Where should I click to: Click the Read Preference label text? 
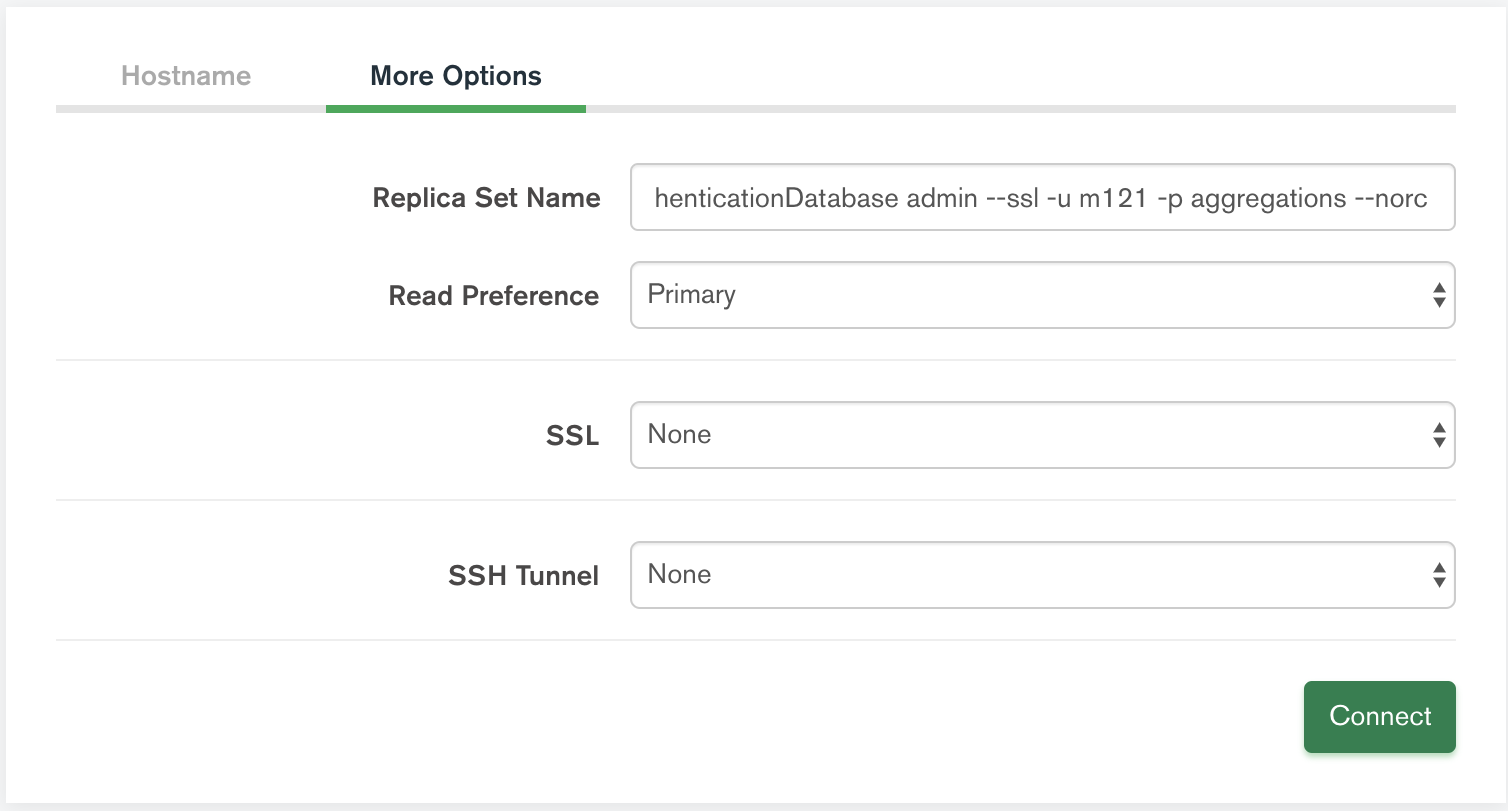pos(494,296)
